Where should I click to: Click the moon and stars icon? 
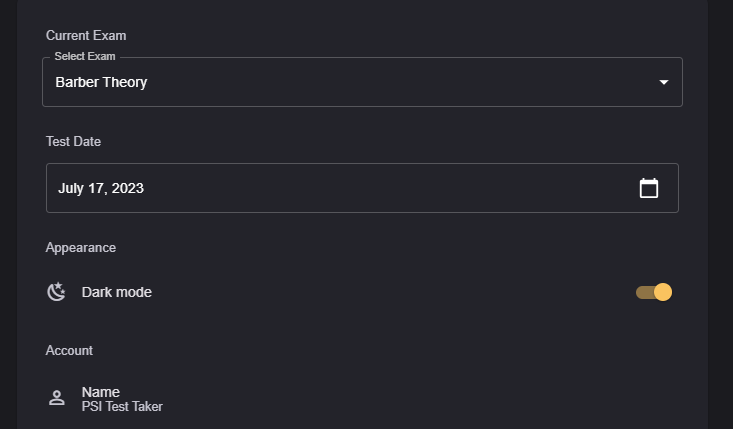pos(57,292)
